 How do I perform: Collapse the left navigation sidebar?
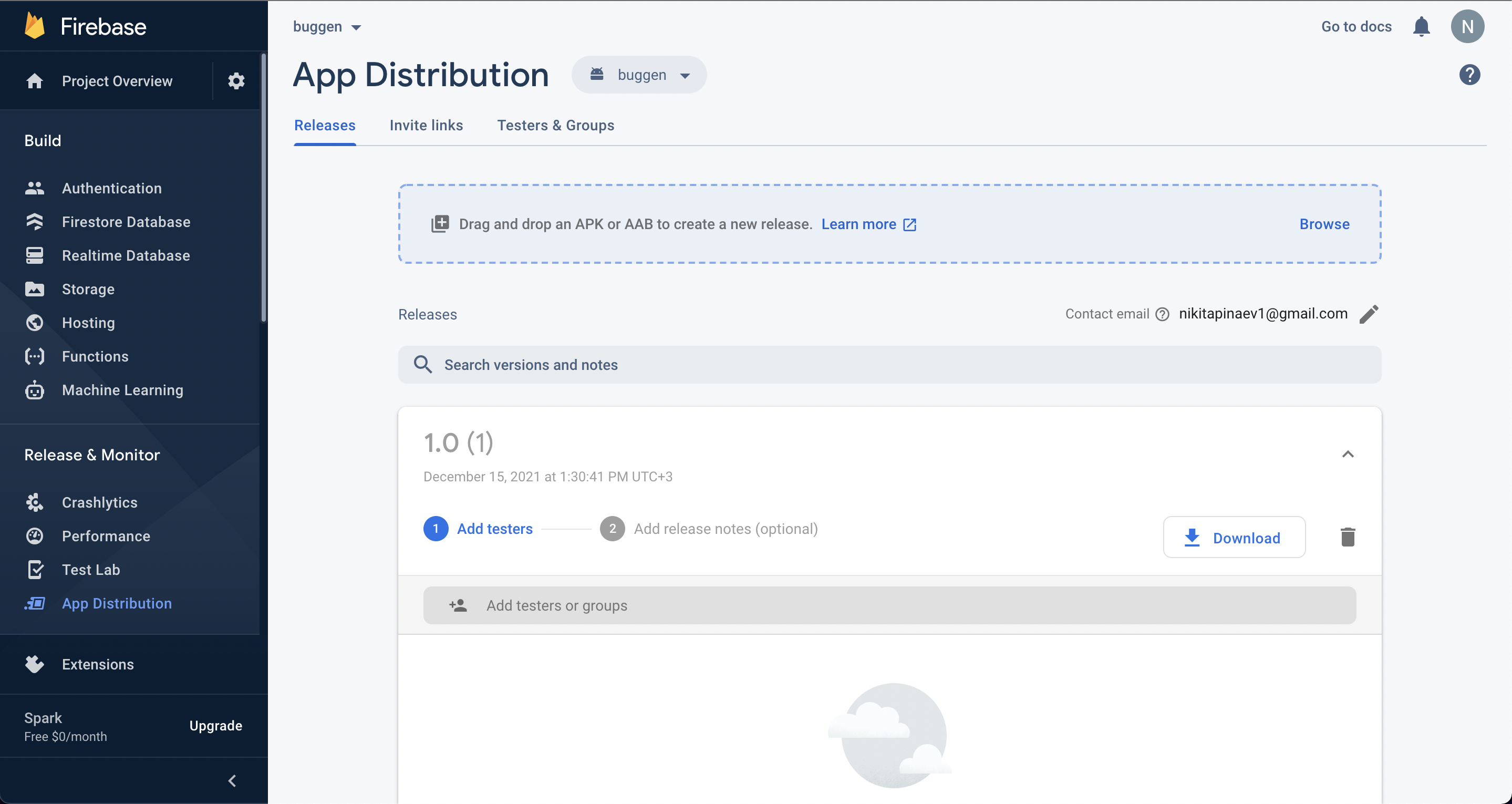[x=231, y=780]
